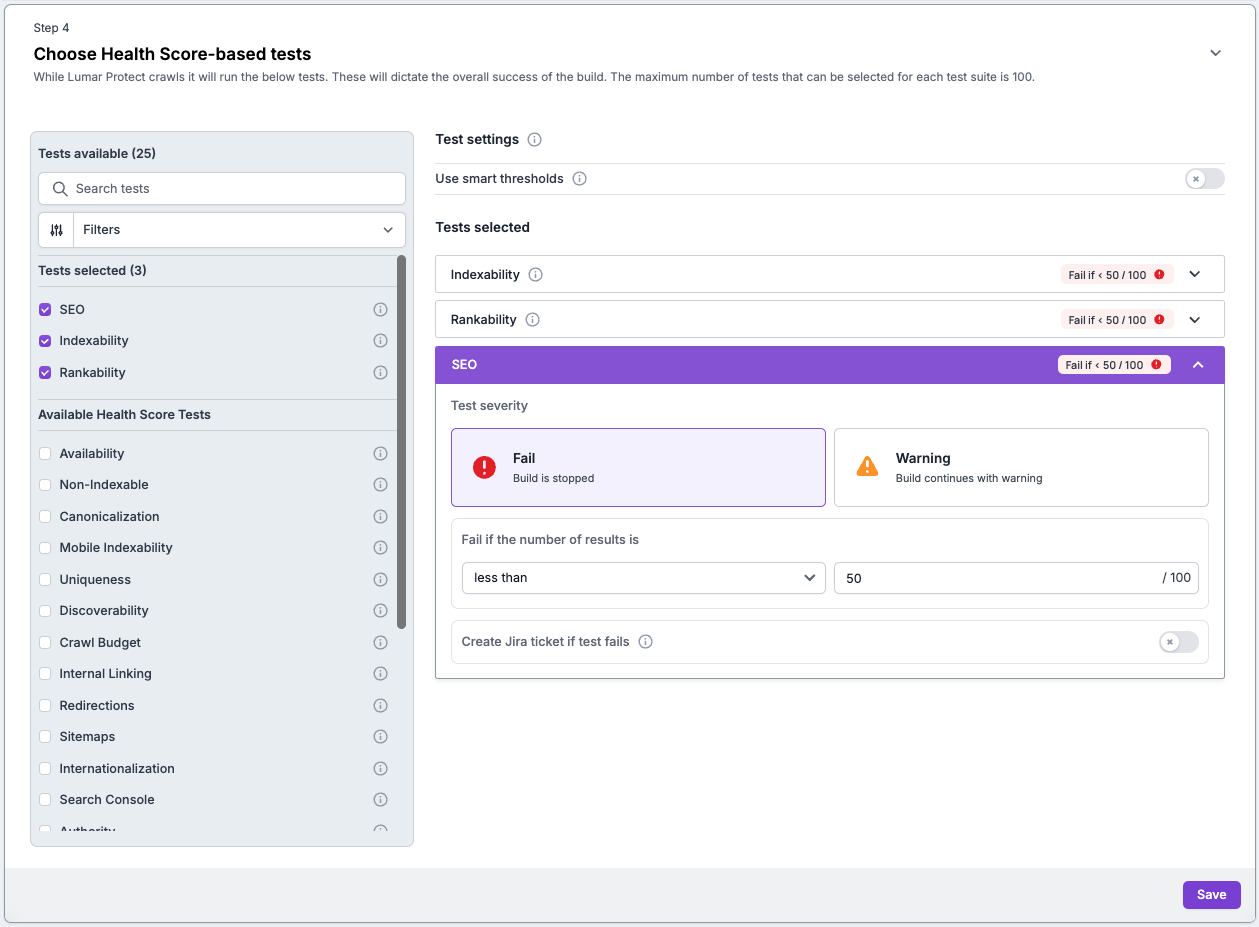This screenshot has height=927, width=1259.
Task: Collapse the SEO test panel
Action: (x=1198, y=365)
